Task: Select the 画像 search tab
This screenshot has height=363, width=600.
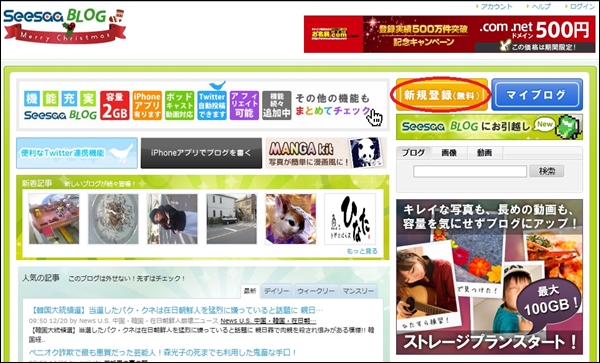Action: click(449, 153)
